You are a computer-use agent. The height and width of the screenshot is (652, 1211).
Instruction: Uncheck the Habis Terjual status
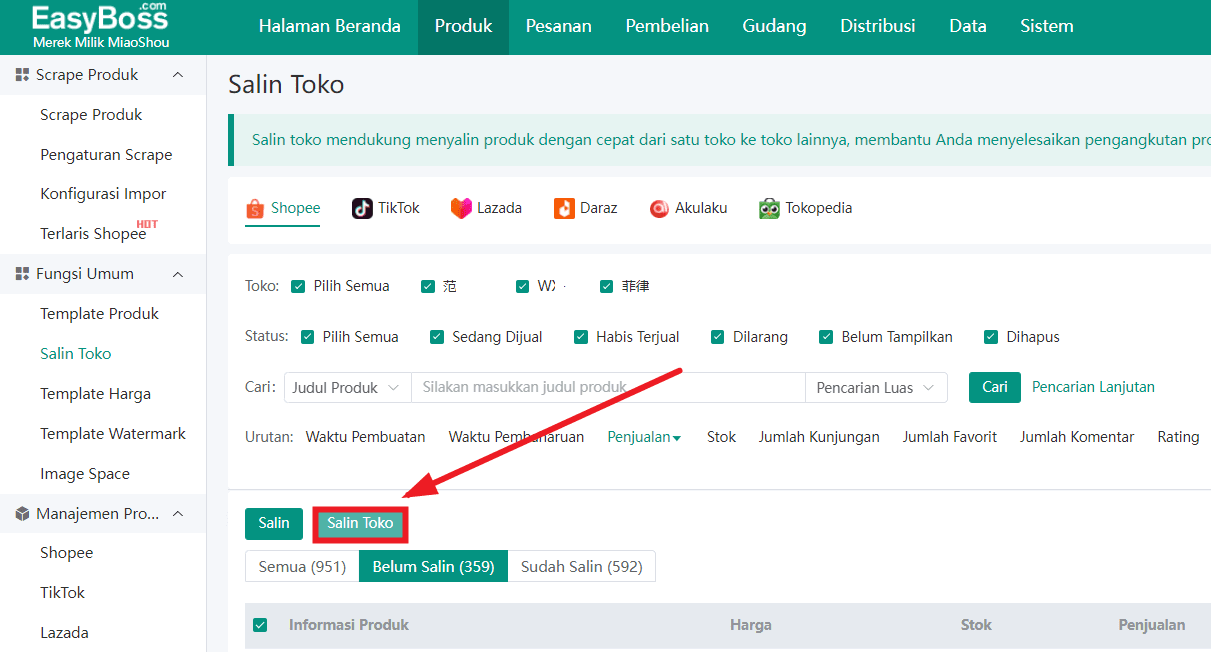pos(581,337)
